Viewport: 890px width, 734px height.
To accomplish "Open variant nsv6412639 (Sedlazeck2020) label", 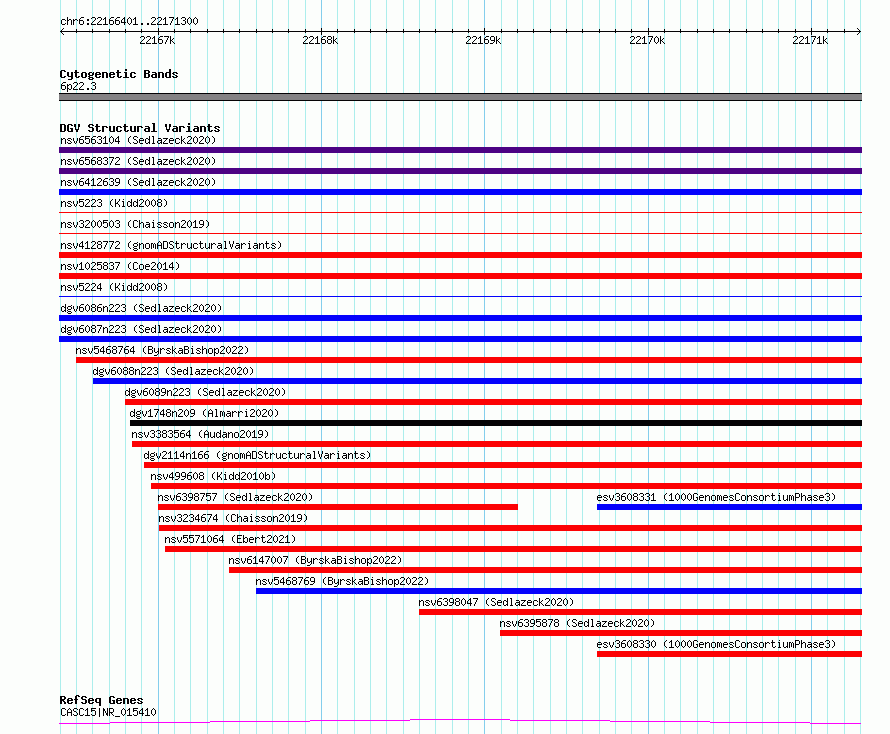I will [x=138, y=182].
